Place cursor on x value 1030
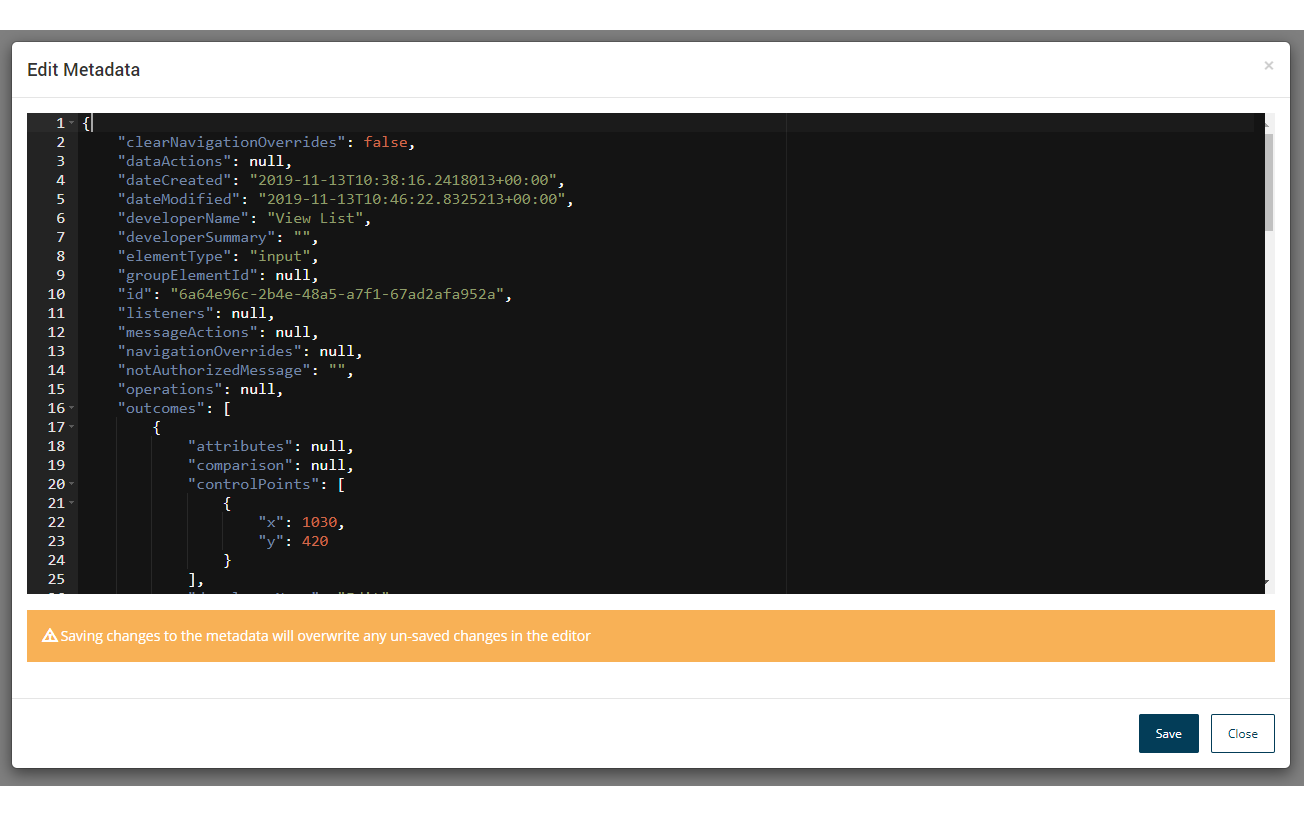Screen dimensions: 1304x816 click(322, 522)
